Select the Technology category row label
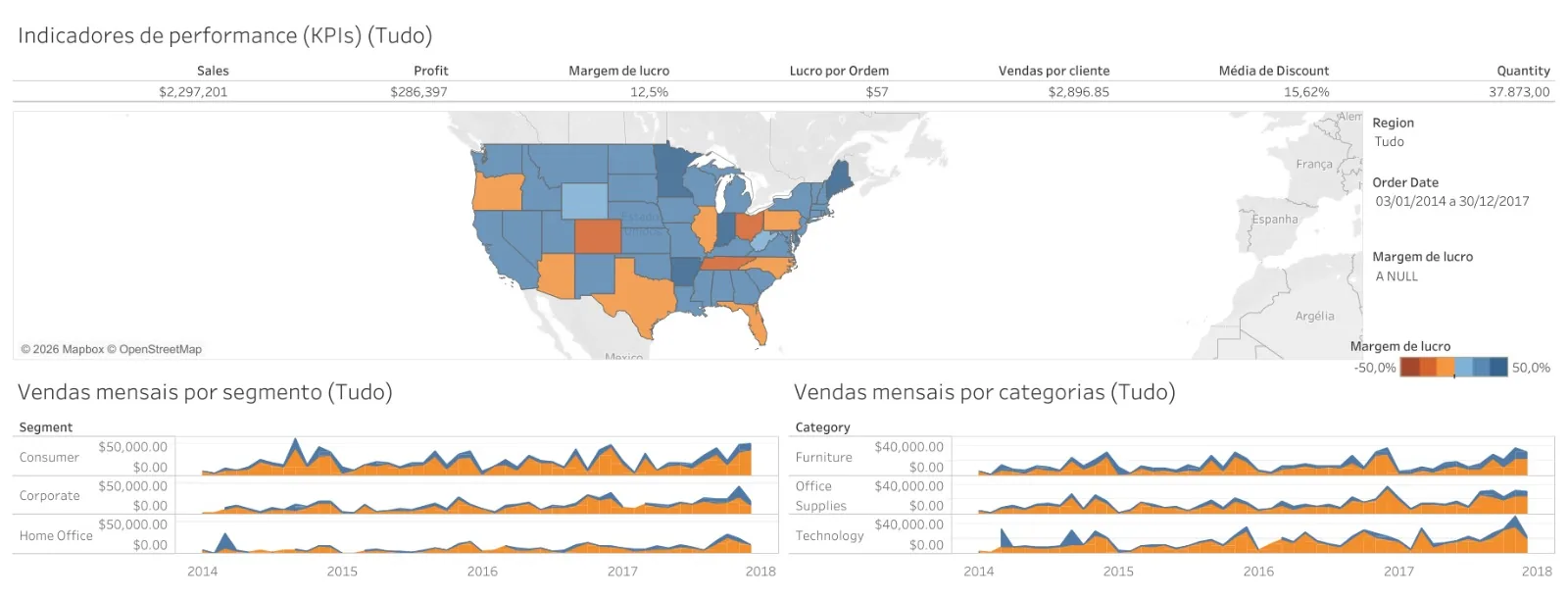The image size is (1568, 598). coord(829,535)
